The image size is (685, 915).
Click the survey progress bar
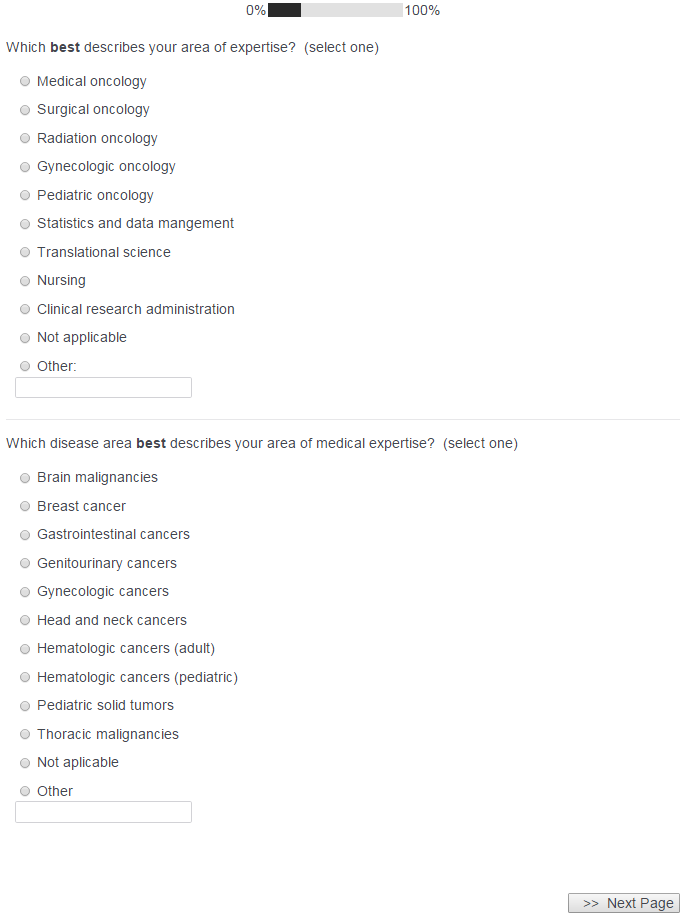click(335, 10)
